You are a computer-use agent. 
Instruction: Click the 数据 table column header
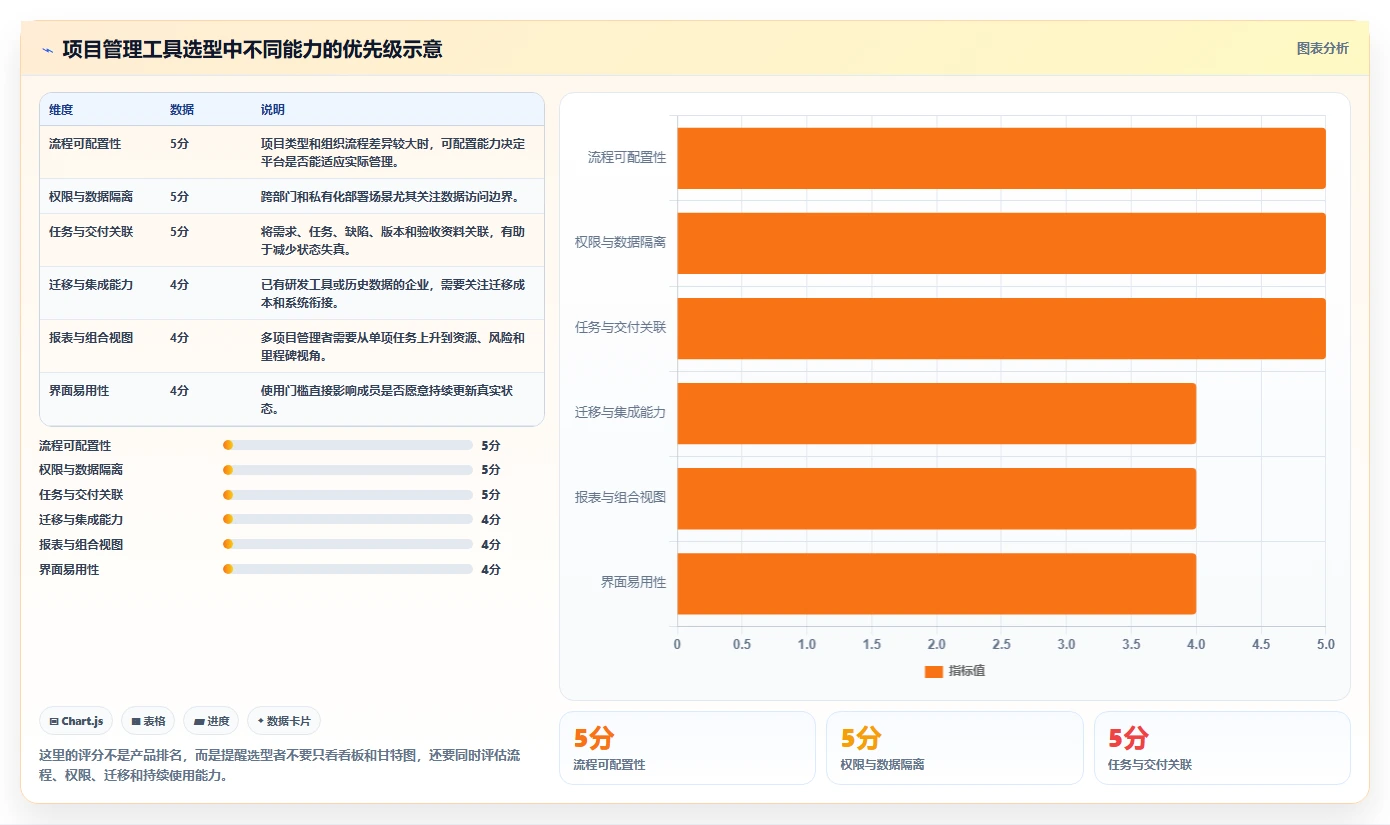[x=182, y=110]
